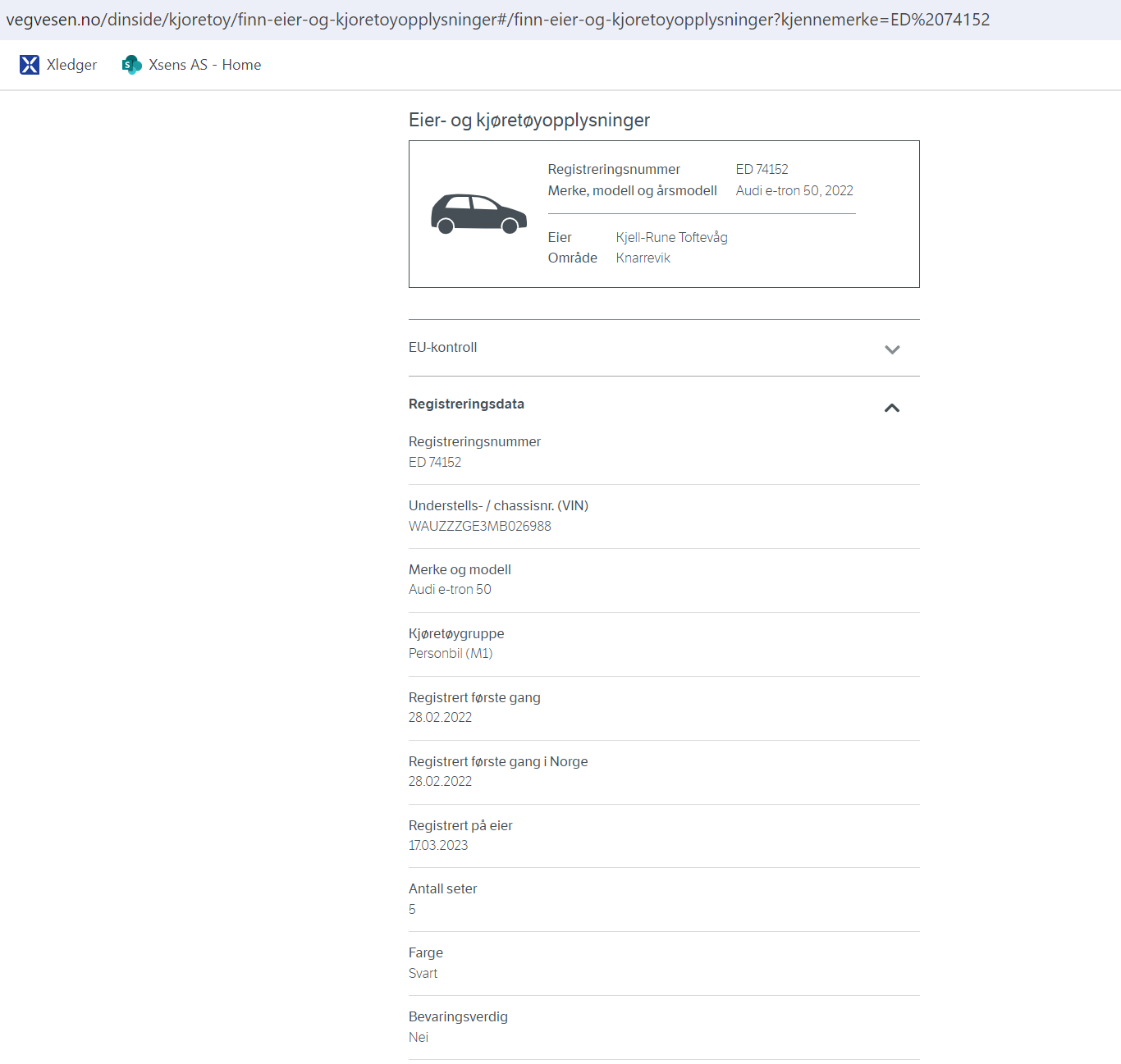Select the owner name Kjell-Rune Toftevåg
This screenshot has width=1121, height=1064.
(672, 238)
